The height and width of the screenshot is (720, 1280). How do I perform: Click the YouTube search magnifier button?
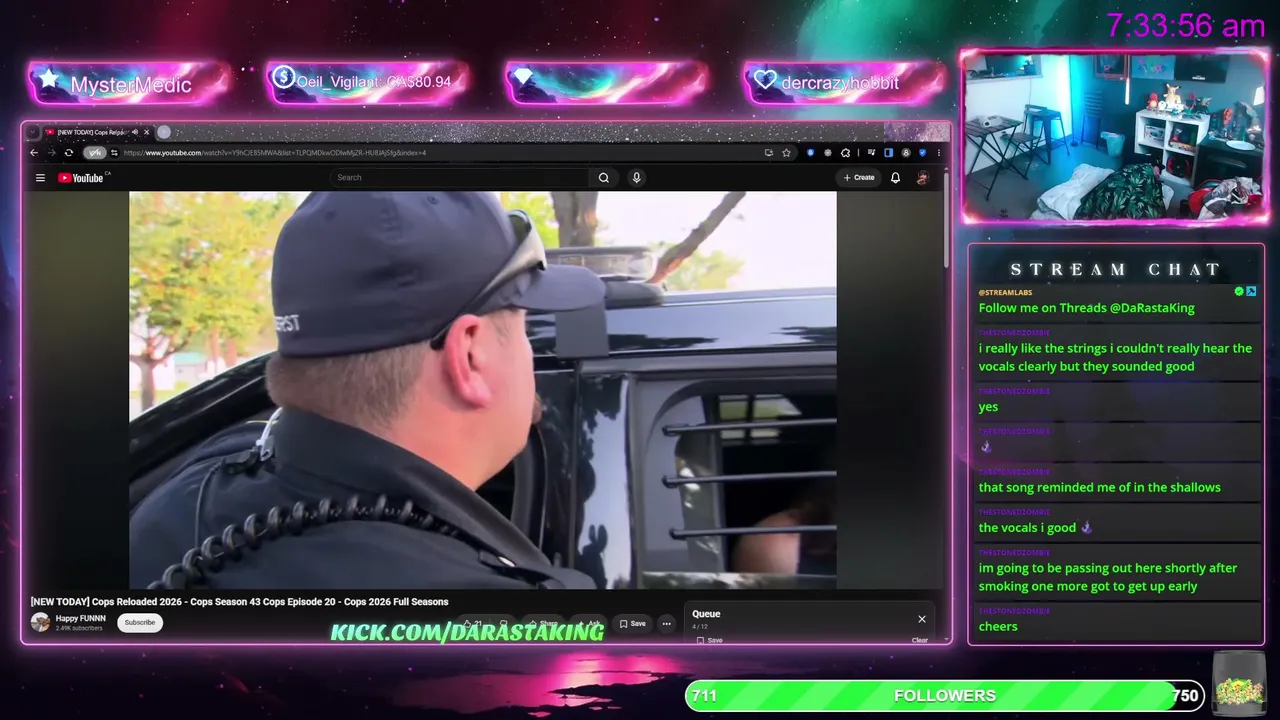click(604, 178)
